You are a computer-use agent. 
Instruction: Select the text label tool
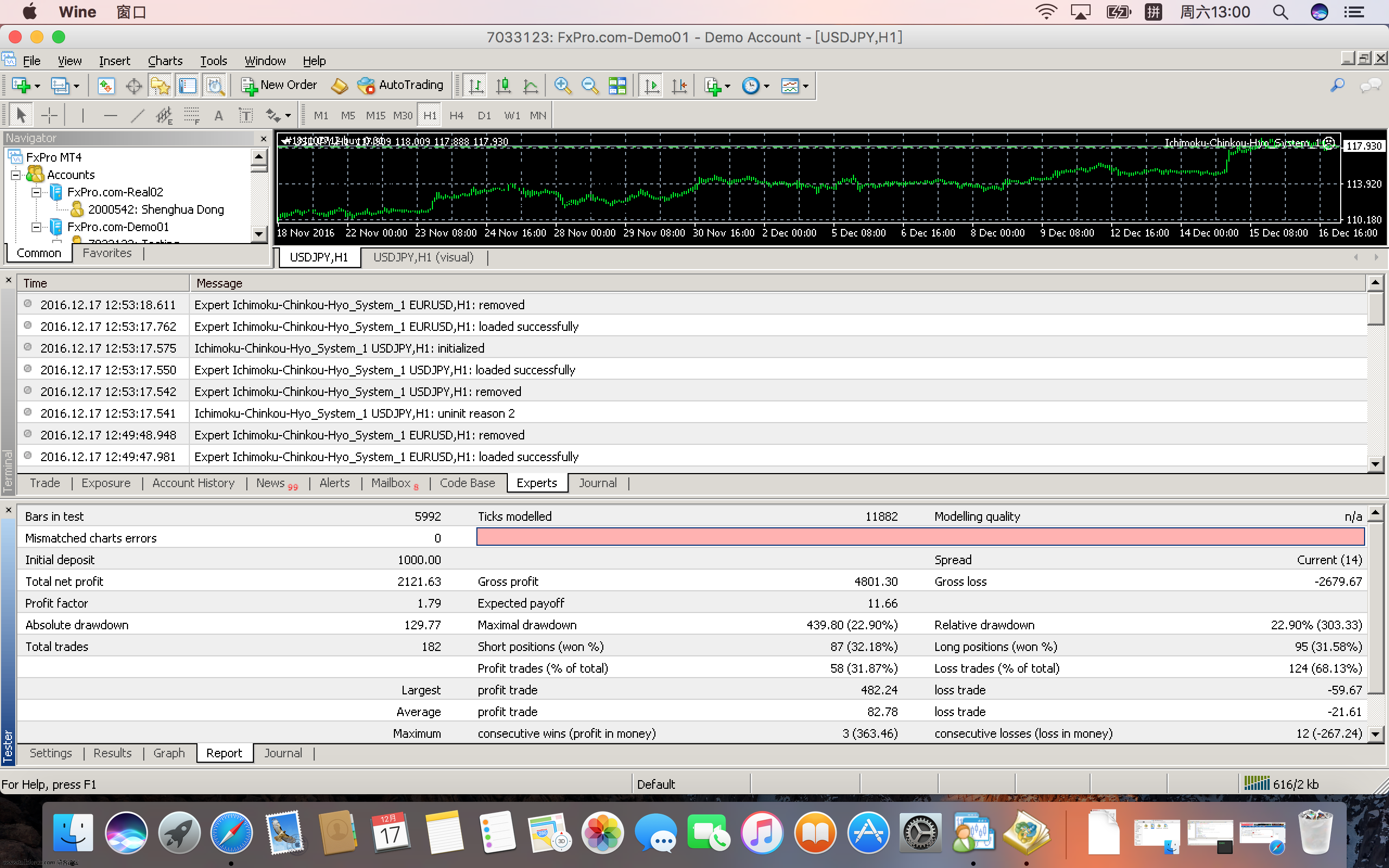(246, 116)
